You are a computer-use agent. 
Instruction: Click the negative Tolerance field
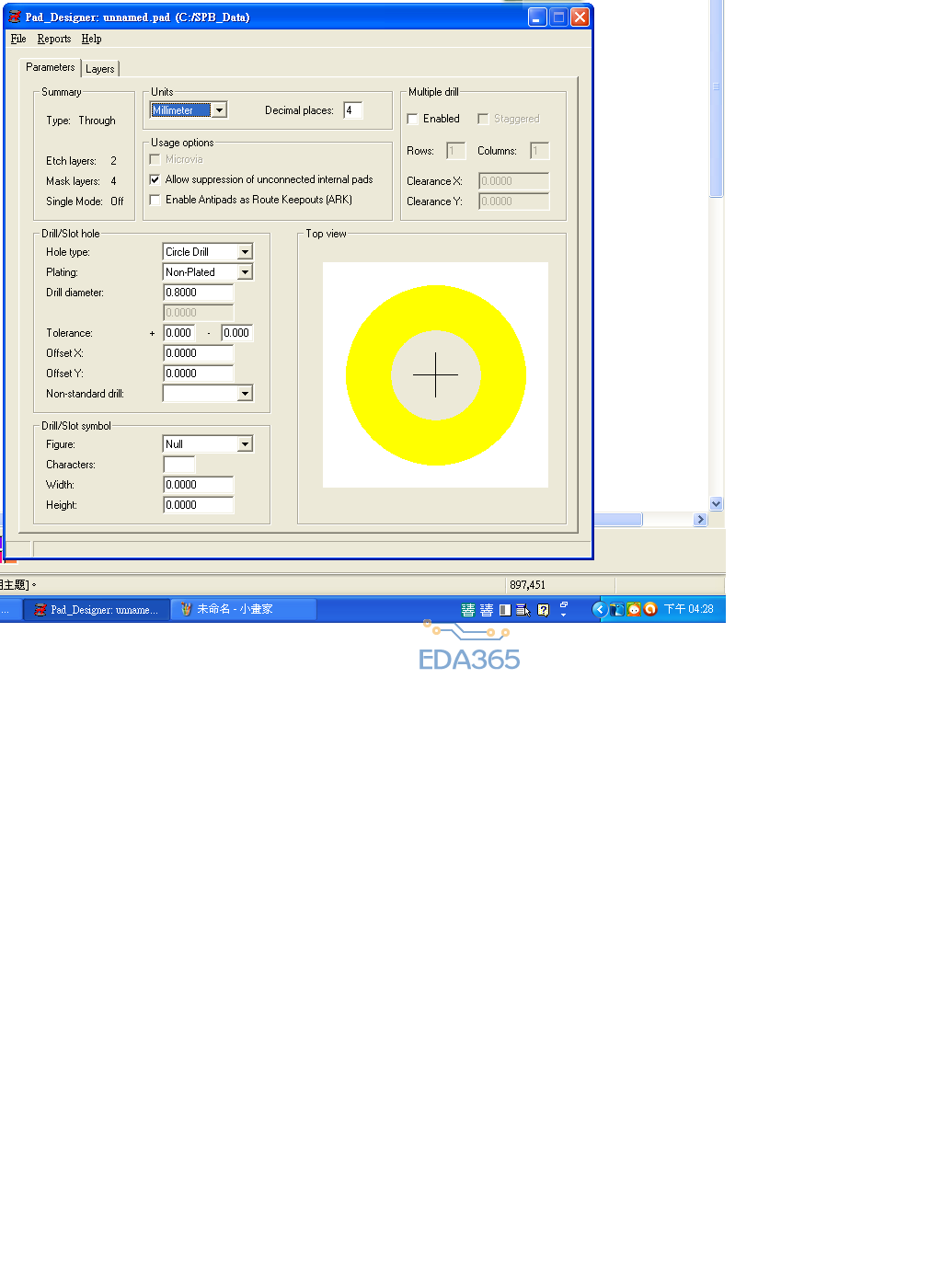236,333
